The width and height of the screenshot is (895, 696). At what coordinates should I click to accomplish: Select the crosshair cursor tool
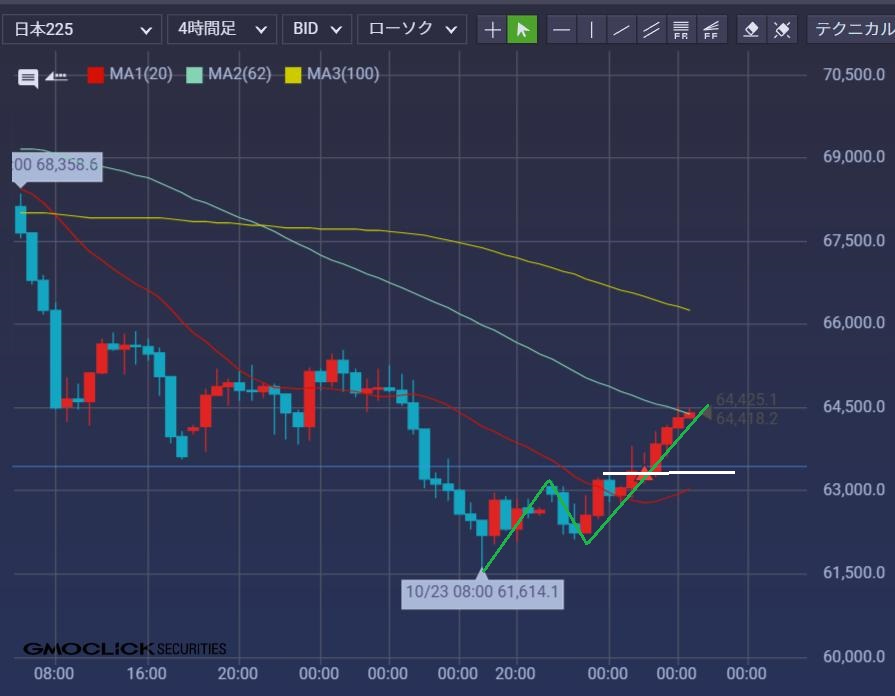pyautogui.click(x=492, y=29)
